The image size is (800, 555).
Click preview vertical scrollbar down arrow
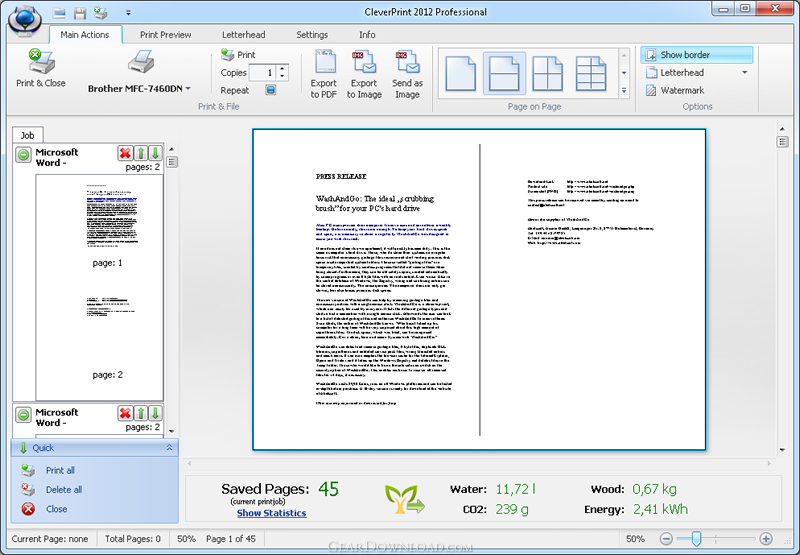click(x=782, y=450)
